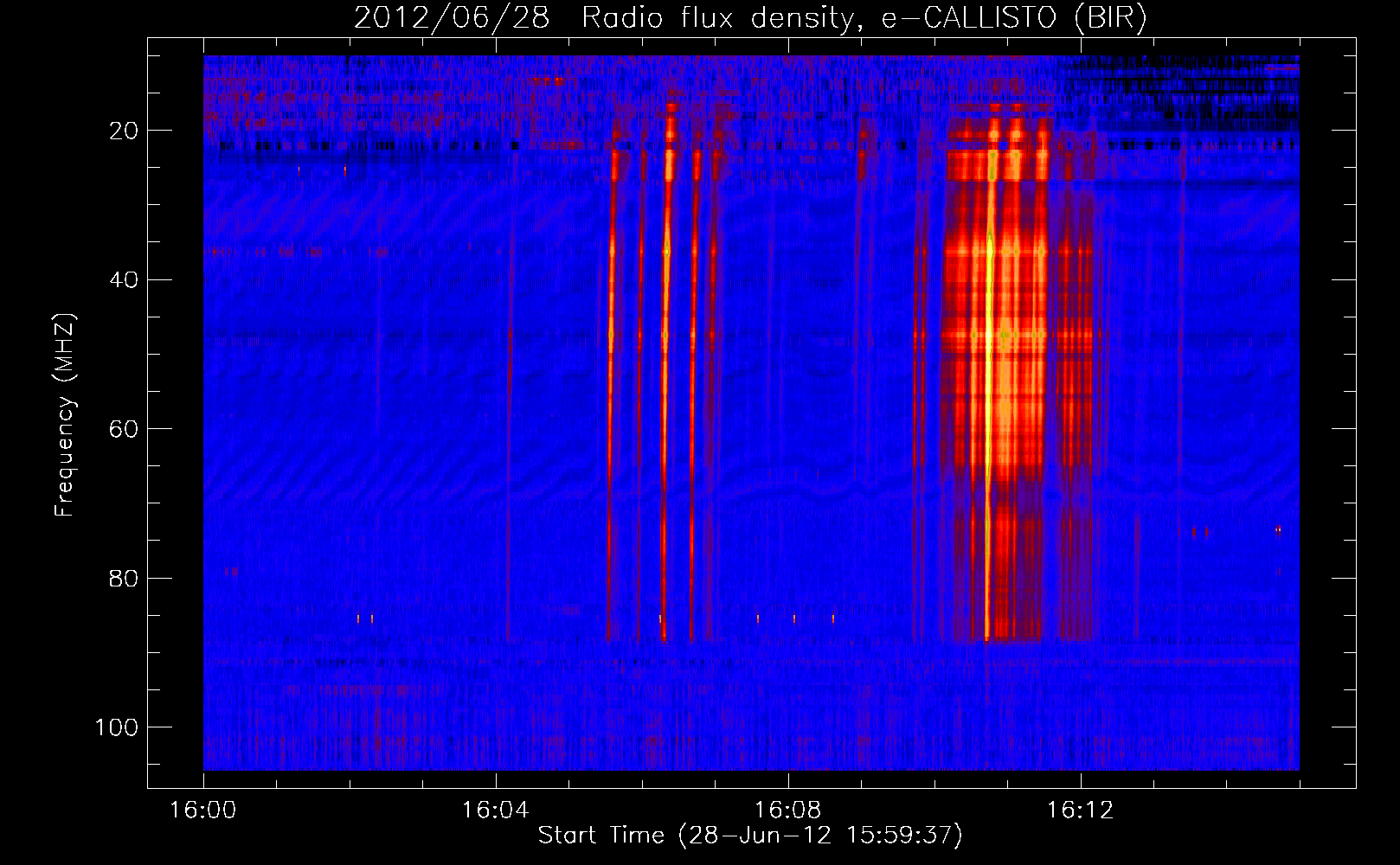1400x865 pixels.
Task: Click the 16:00 time tick label
Action: coord(203,811)
